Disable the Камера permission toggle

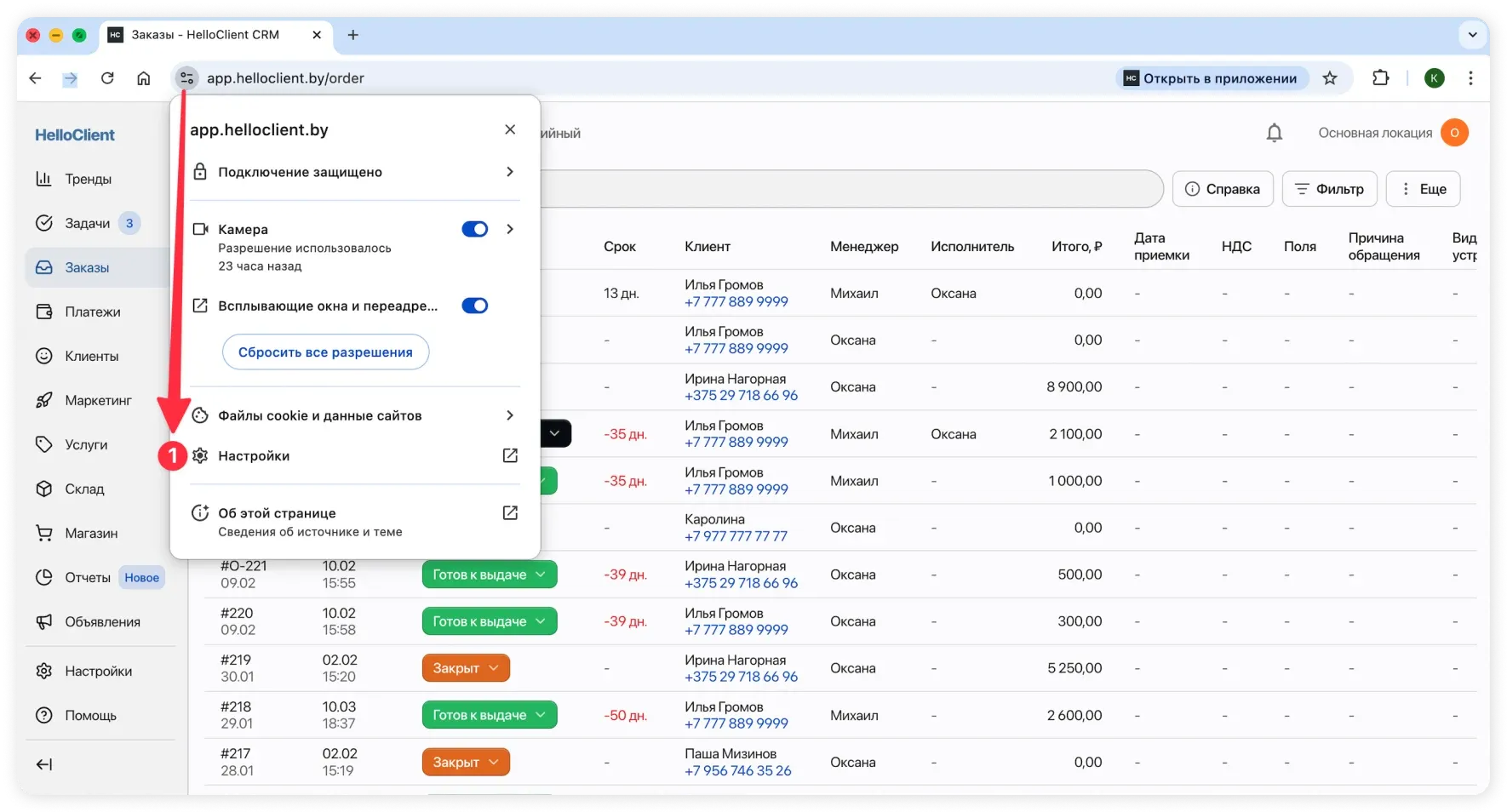point(474,229)
